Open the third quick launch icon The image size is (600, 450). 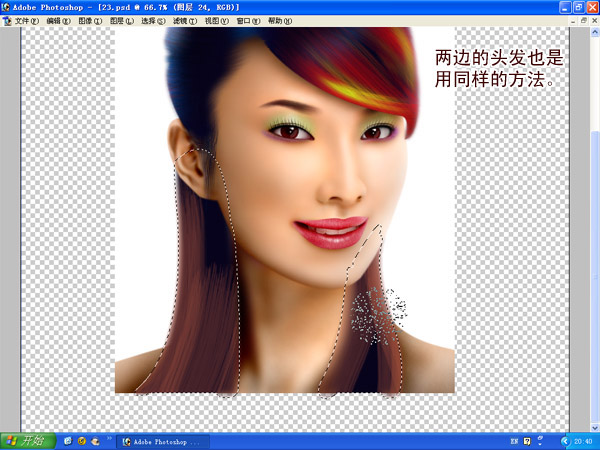95,441
